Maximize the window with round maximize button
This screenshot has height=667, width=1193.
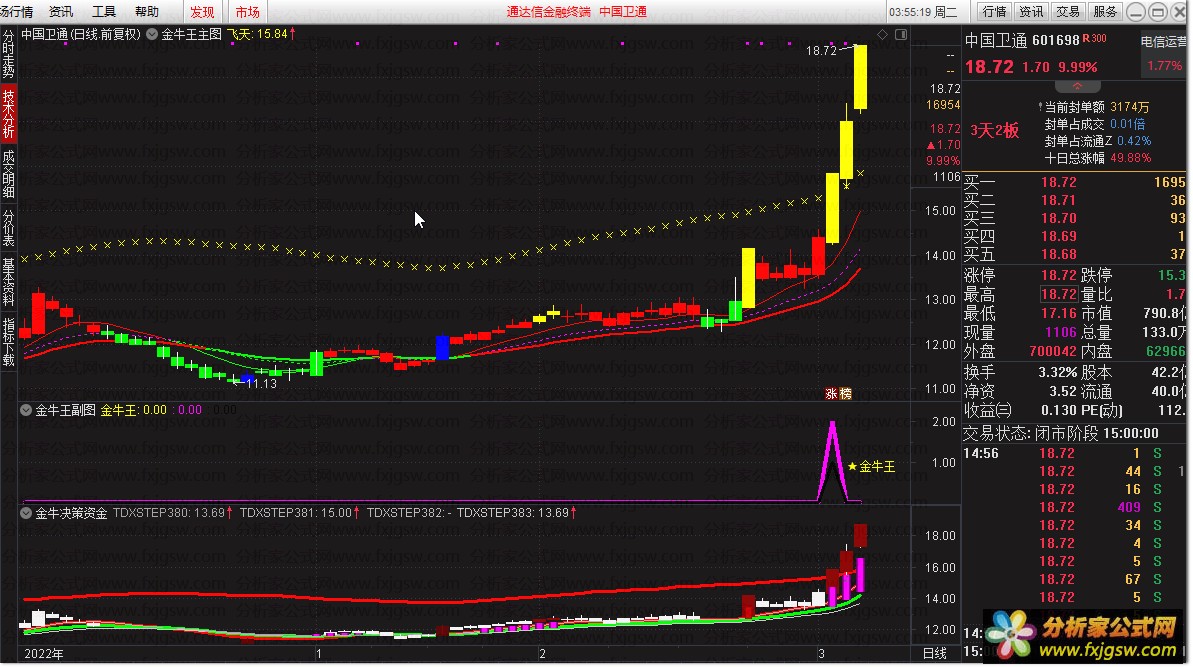pos(1158,11)
